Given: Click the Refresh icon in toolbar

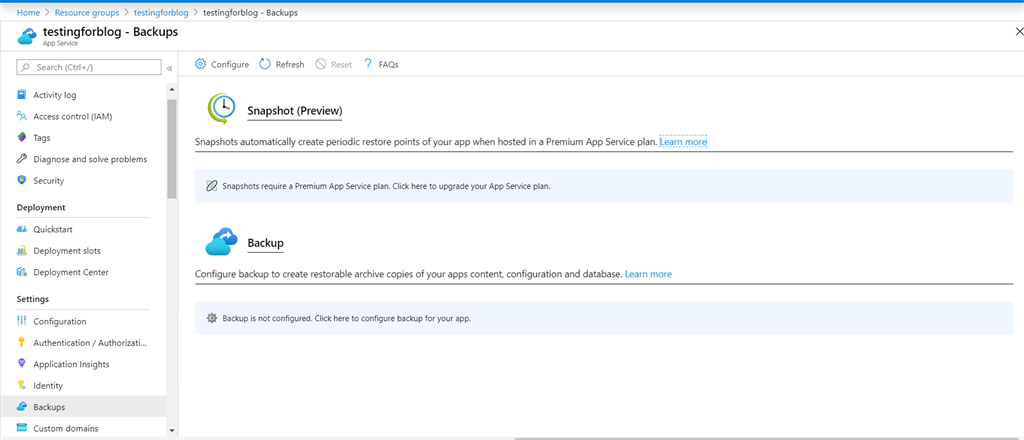Looking at the screenshot, I should 265,64.
